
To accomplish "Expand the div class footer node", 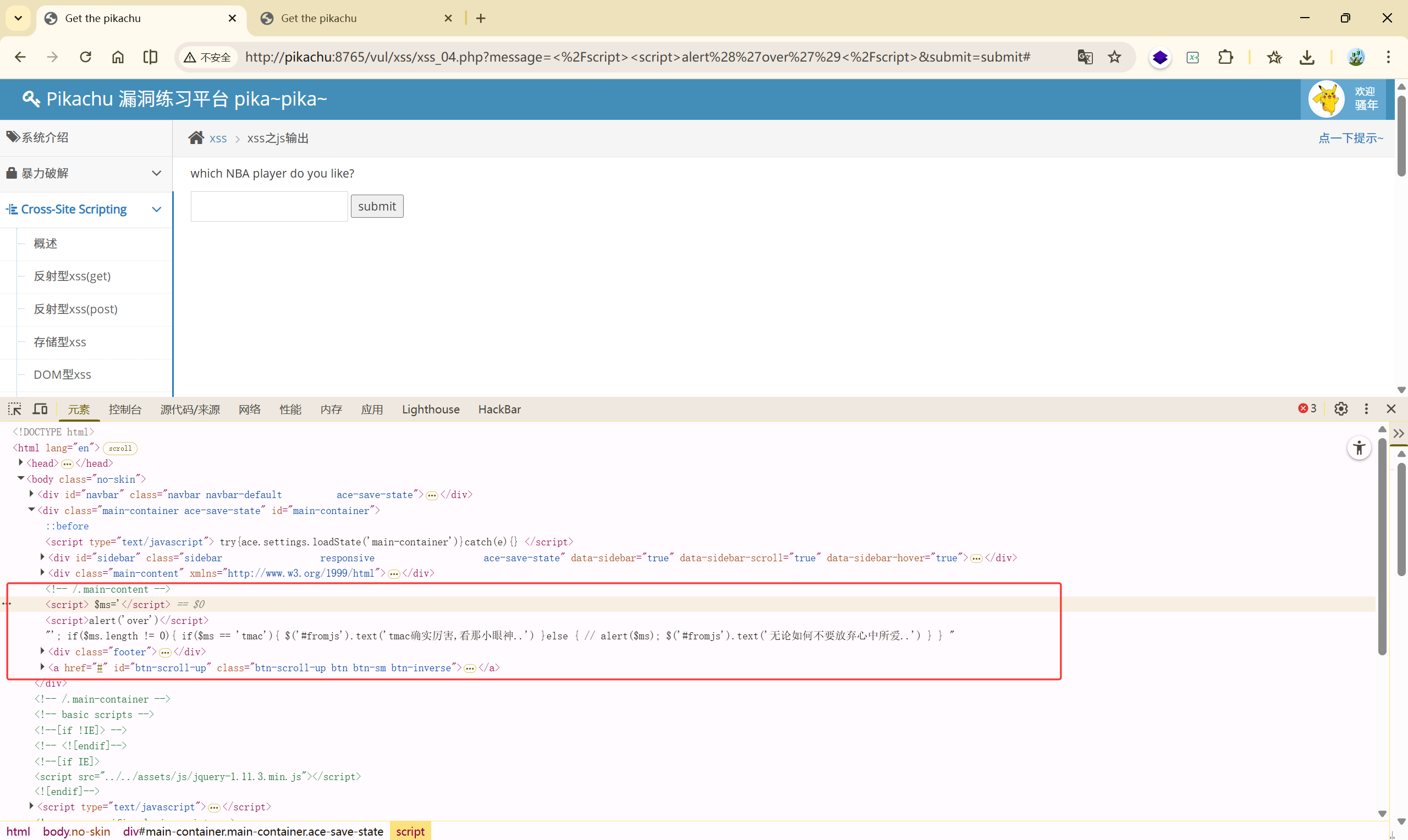I will 42,651.
